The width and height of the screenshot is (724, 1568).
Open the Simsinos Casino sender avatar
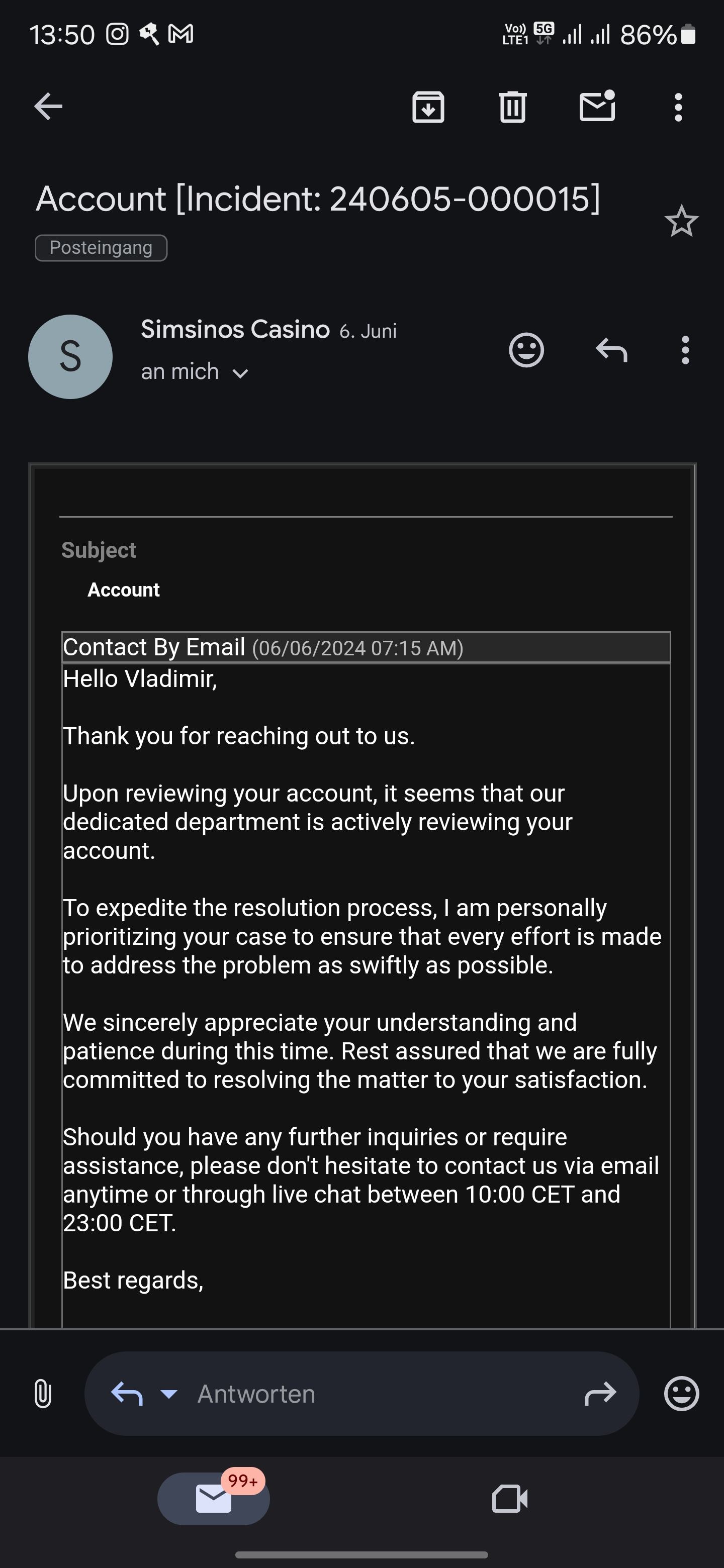pos(70,357)
